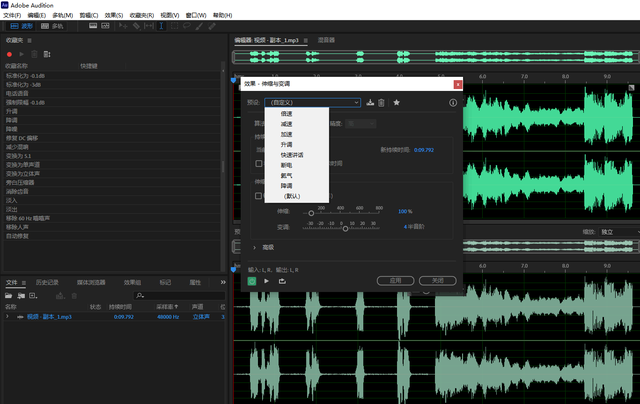Switch to Waveform (波形) editor view
Viewport: 640px width, 404px height.
tap(21, 26)
